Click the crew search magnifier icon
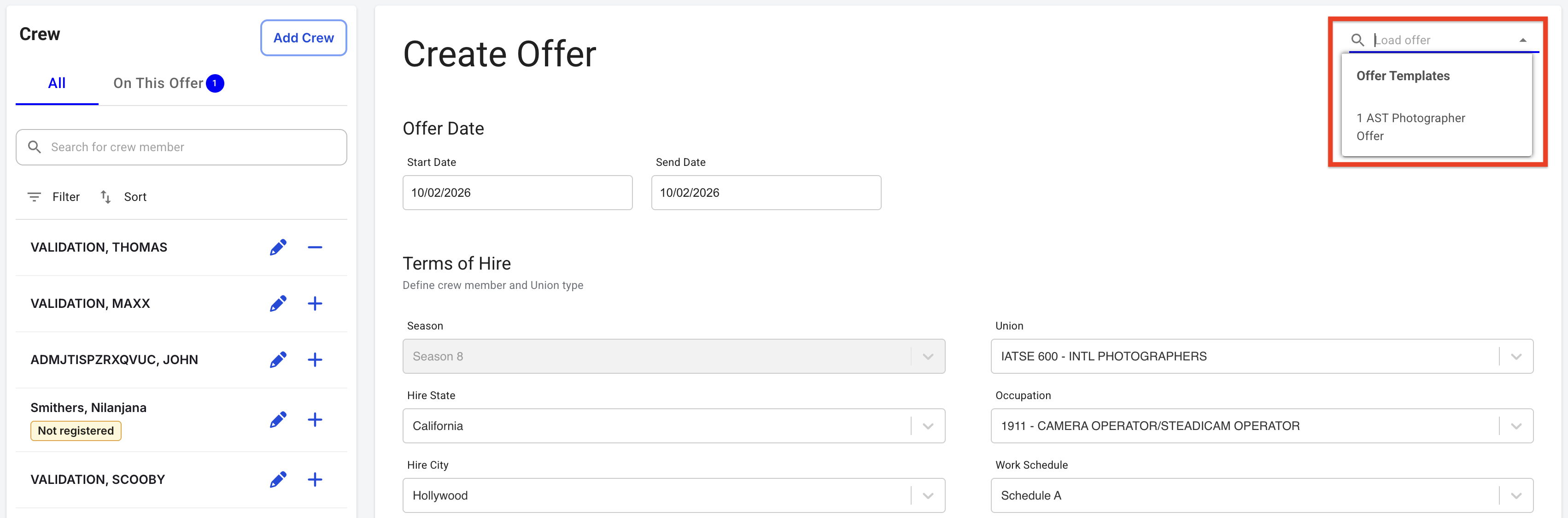The width and height of the screenshot is (1568, 518). (x=35, y=147)
